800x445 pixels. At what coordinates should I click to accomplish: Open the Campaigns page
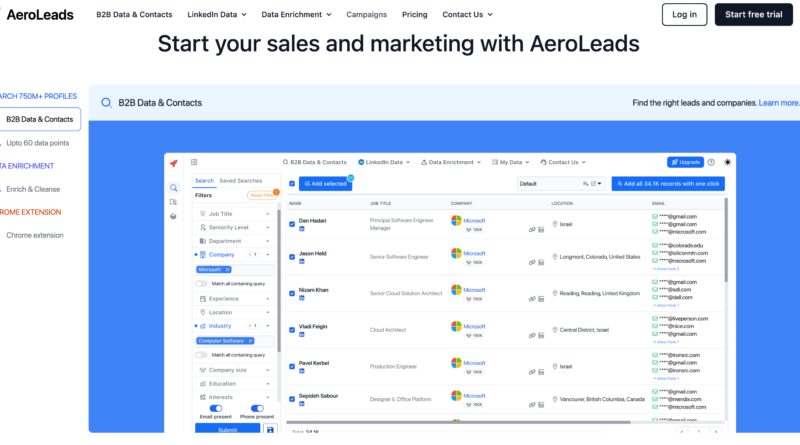(366, 14)
